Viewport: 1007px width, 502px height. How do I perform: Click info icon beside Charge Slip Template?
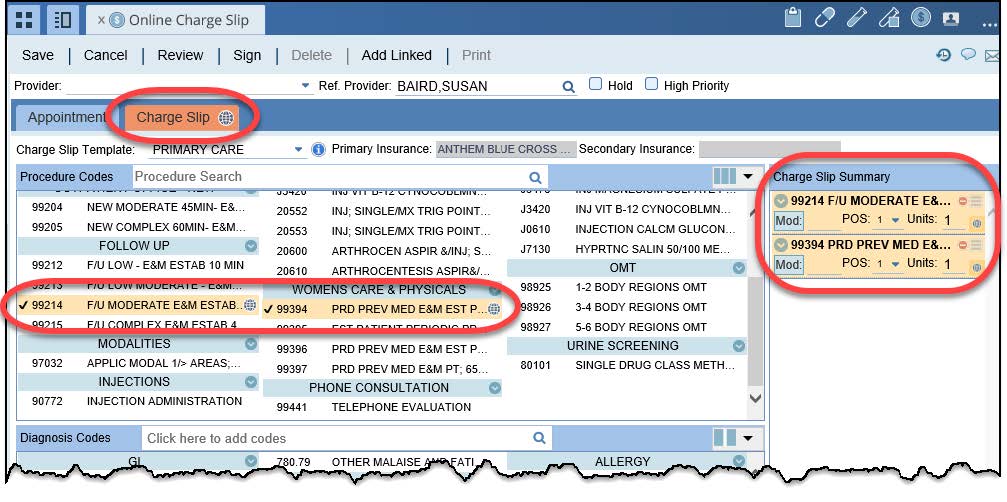point(319,149)
